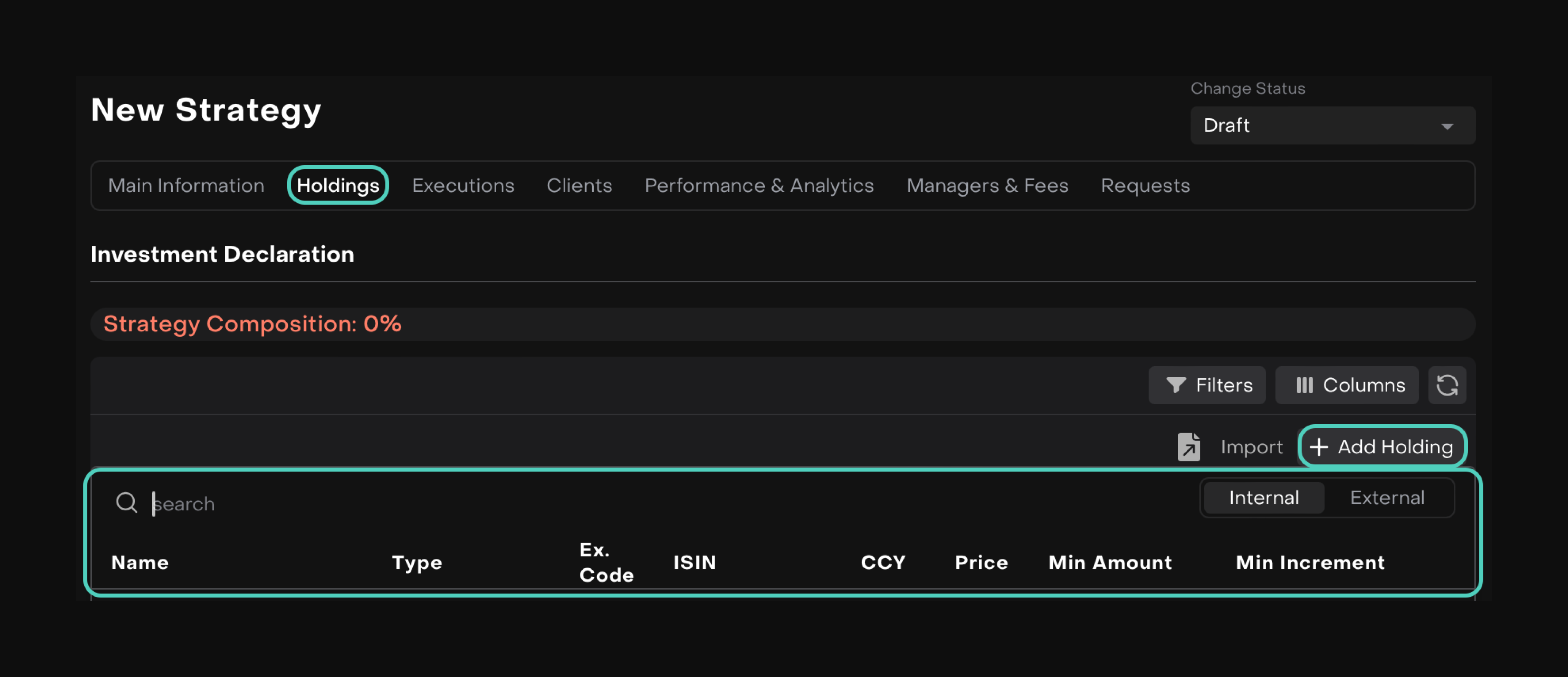The height and width of the screenshot is (677, 1568).
Task: Click the Name column header
Action: [140, 562]
